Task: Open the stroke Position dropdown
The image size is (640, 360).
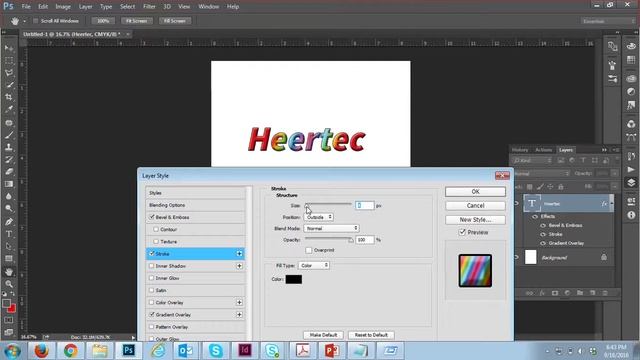Action: 318,217
